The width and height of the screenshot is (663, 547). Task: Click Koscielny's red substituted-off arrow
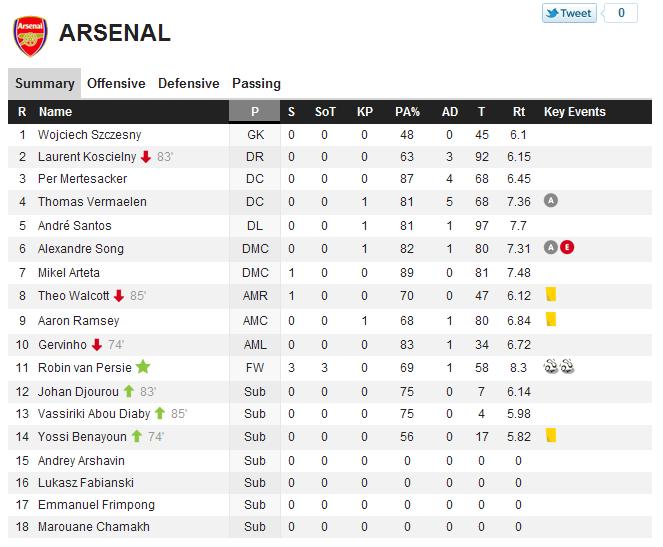[x=145, y=156]
